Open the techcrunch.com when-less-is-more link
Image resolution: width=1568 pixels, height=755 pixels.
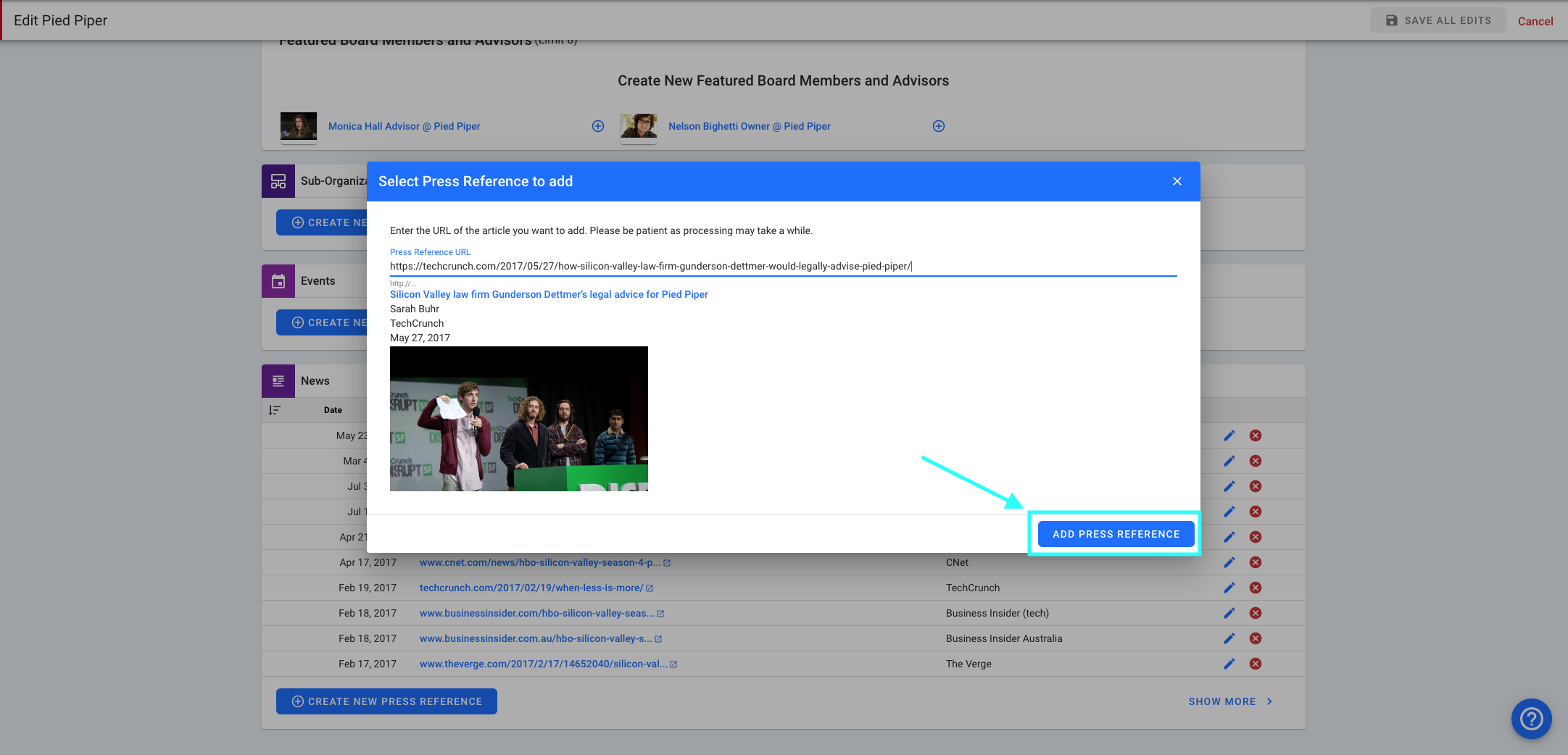pos(536,588)
